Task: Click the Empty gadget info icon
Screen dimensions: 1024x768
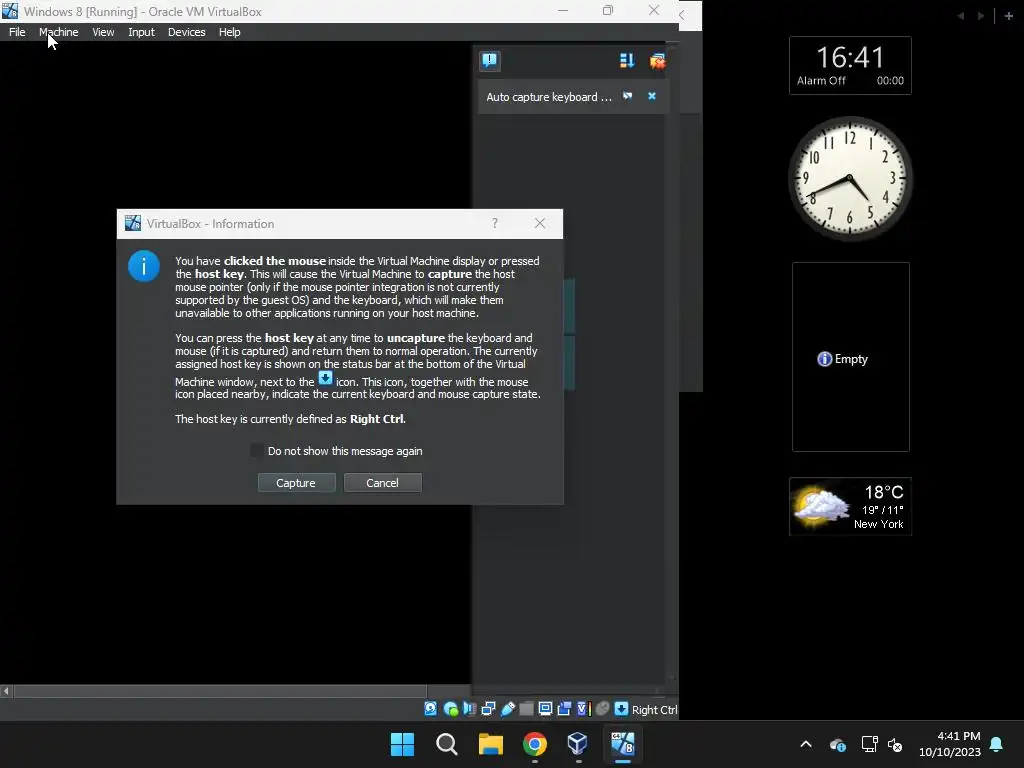Action: tap(824, 359)
